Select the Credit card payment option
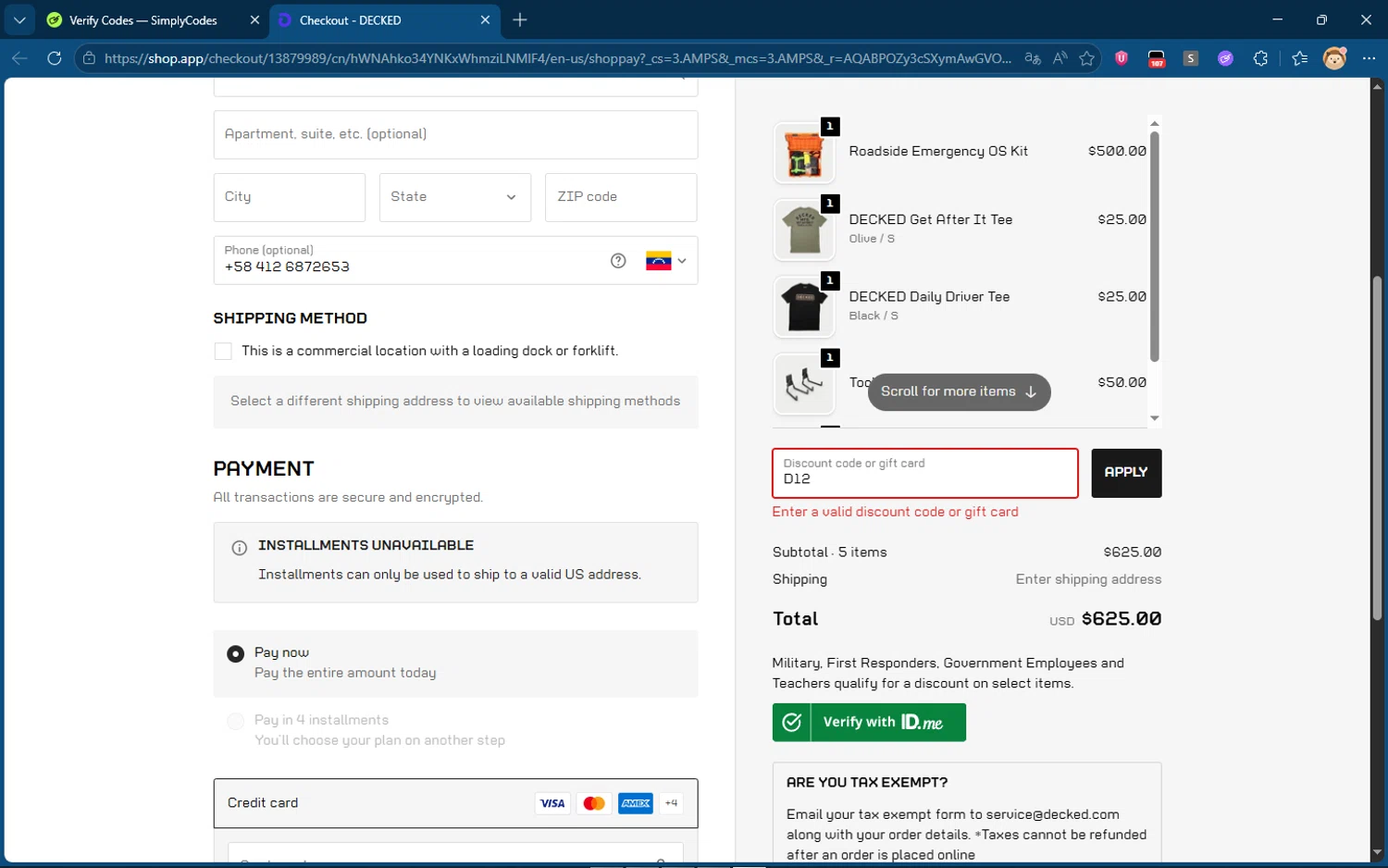 [455, 803]
